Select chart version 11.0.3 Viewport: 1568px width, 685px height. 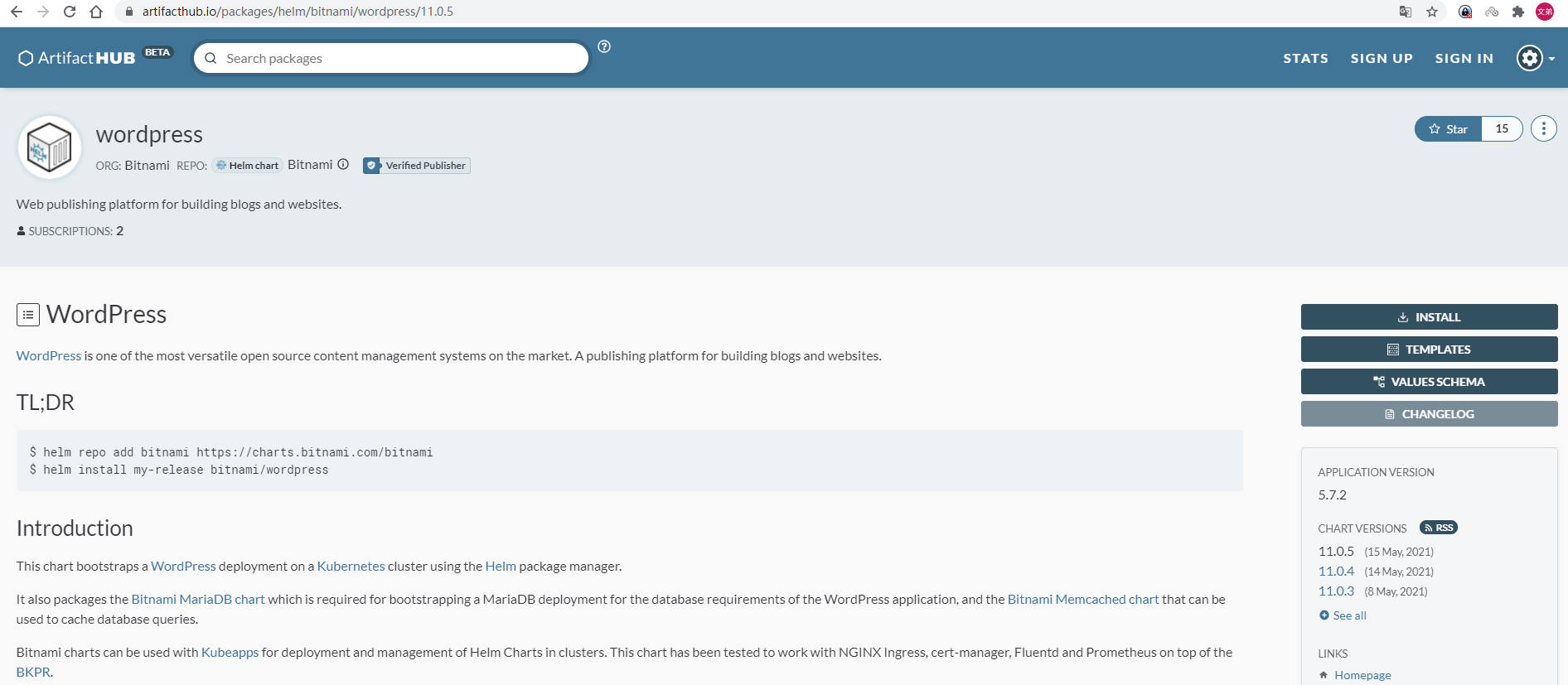tap(1336, 591)
